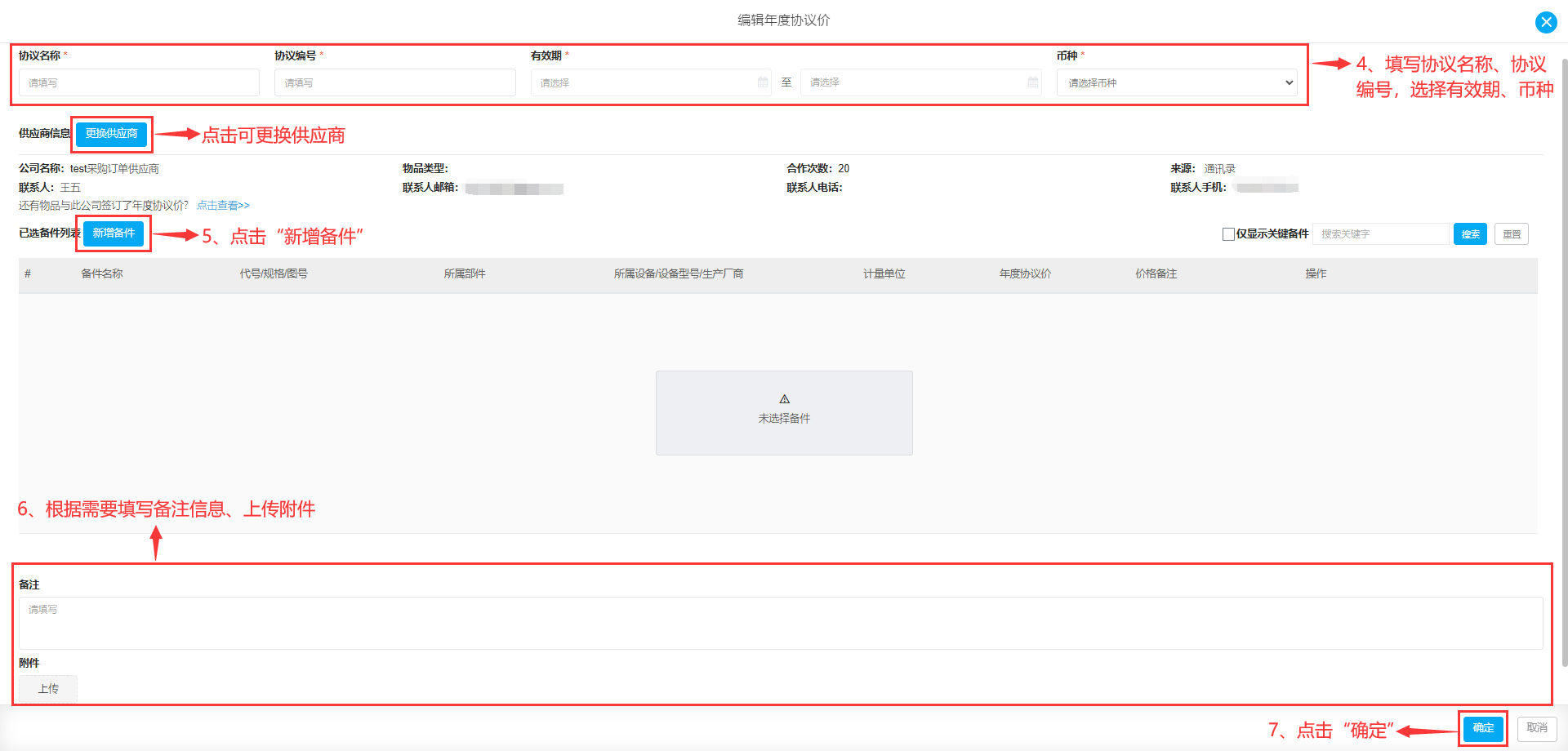Click the 所属部件 column header
Viewport: 1568px width, 751px height.
tap(465, 274)
